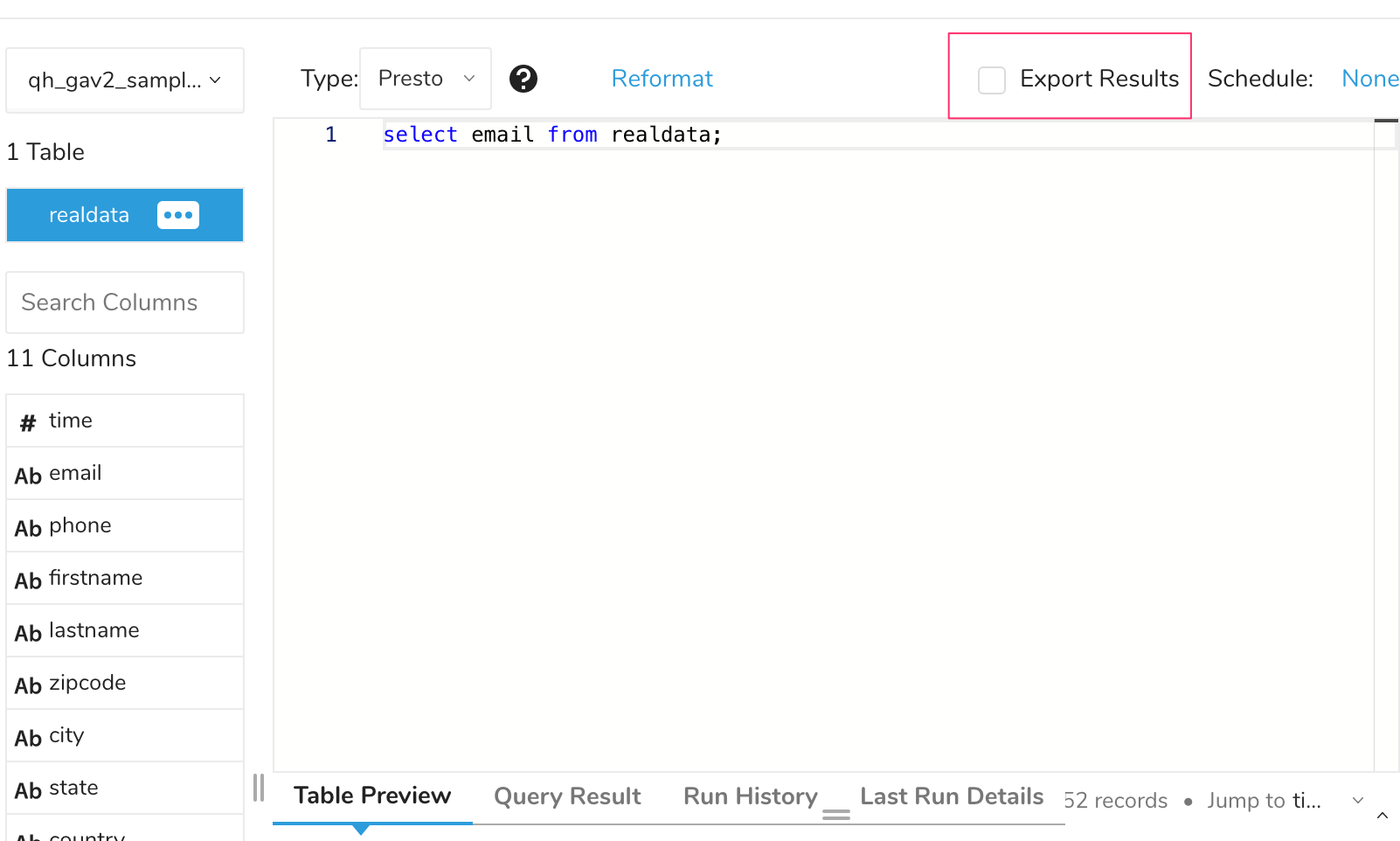Click the Ab string icon beside zipcode
Screen dimensions: 1400x841
tap(28, 685)
